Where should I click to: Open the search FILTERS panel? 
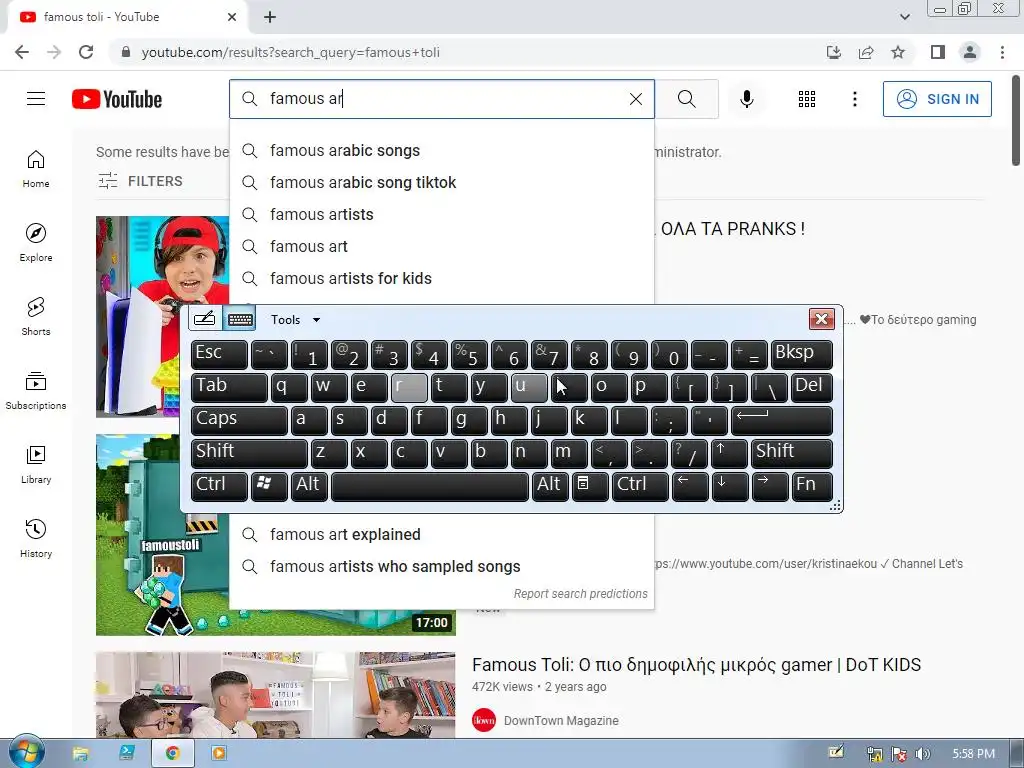pyautogui.click(x=140, y=181)
